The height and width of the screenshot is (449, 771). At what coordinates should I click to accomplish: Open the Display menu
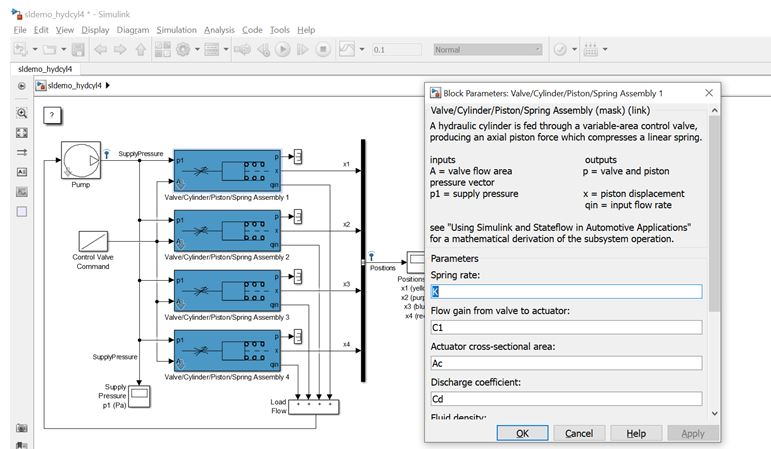(95, 30)
